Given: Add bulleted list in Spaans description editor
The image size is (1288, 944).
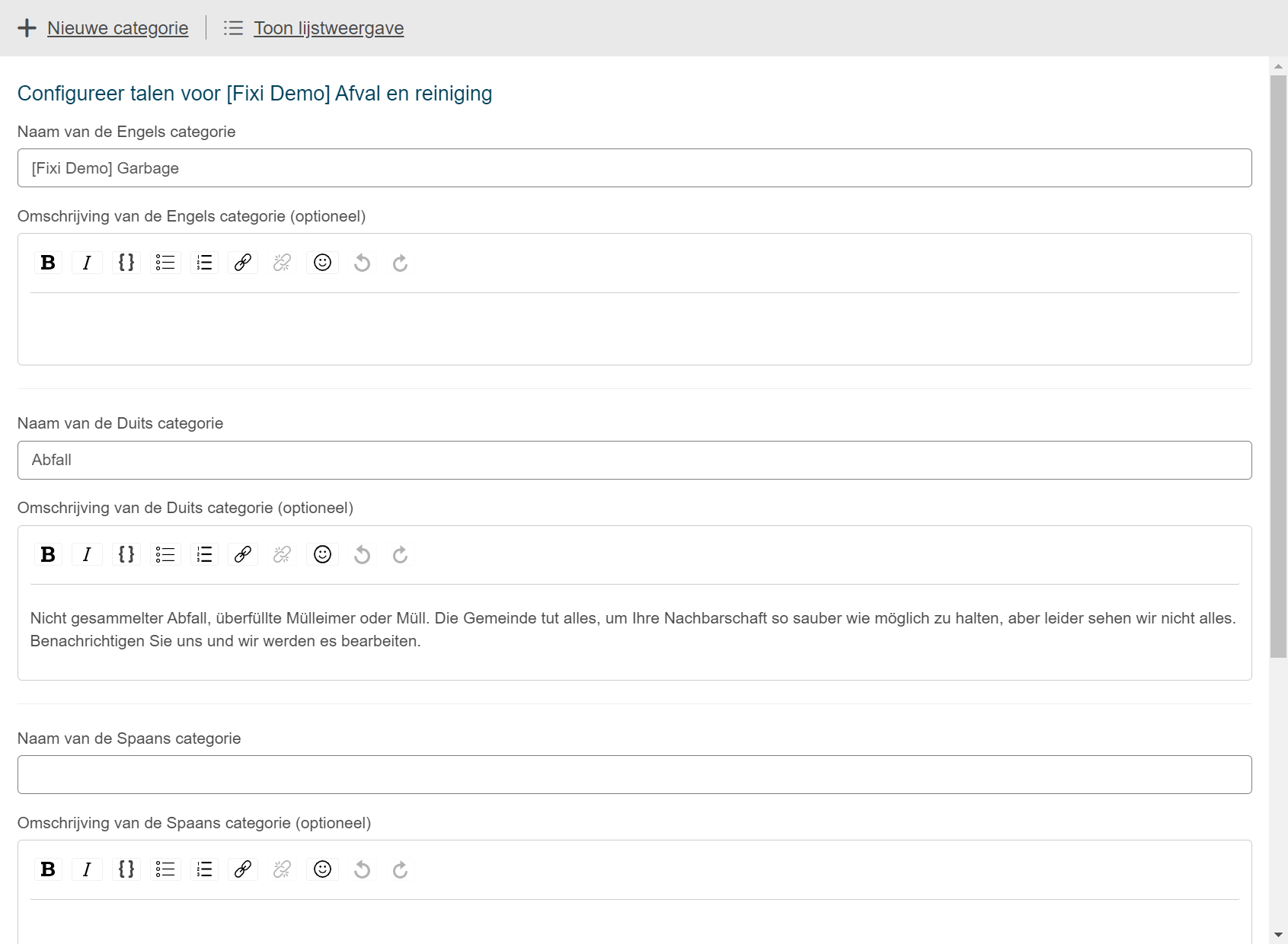Looking at the screenshot, I should coord(165,869).
